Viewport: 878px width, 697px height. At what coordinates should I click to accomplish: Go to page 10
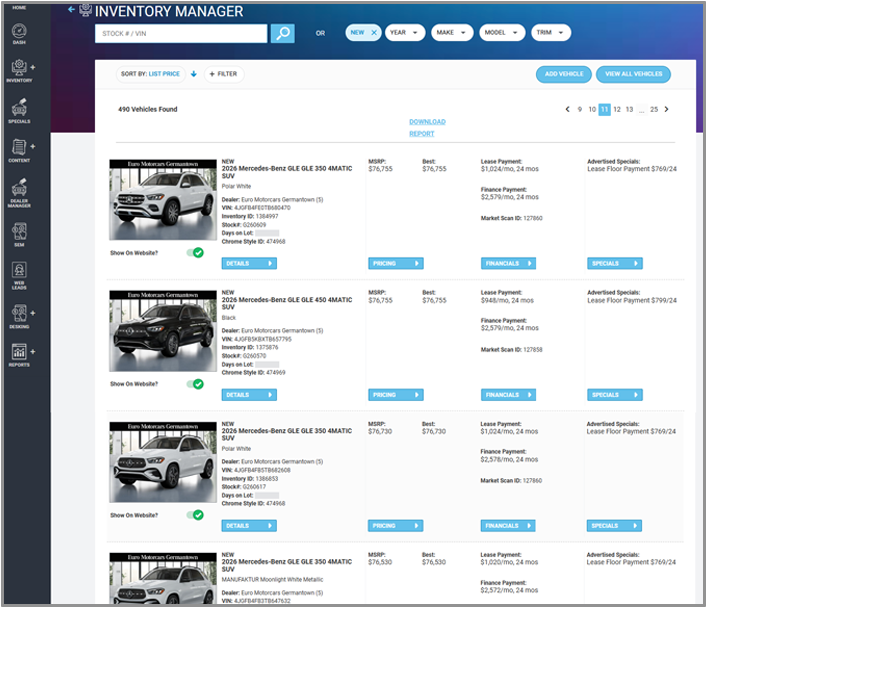(x=592, y=109)
